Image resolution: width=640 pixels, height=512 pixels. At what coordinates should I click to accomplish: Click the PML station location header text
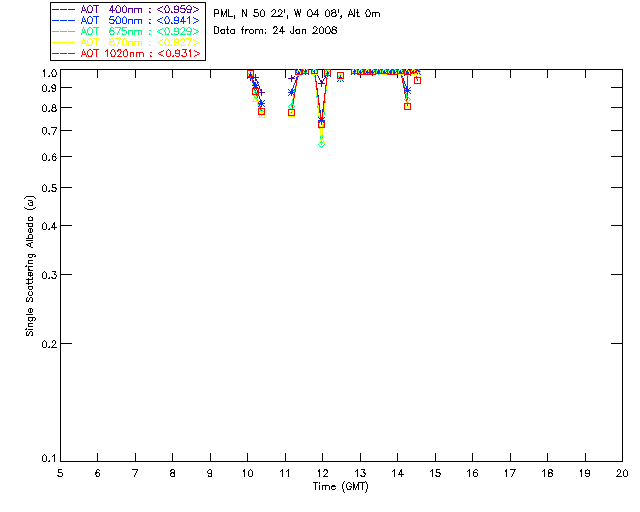297,14
